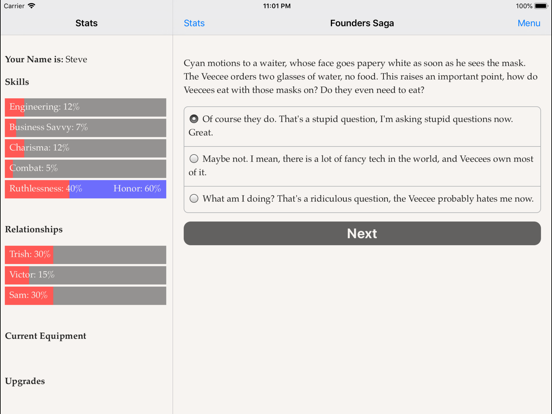The image size is (552, 414).
Task: Tap the blue Stats link
Action: tap(194, 23)
